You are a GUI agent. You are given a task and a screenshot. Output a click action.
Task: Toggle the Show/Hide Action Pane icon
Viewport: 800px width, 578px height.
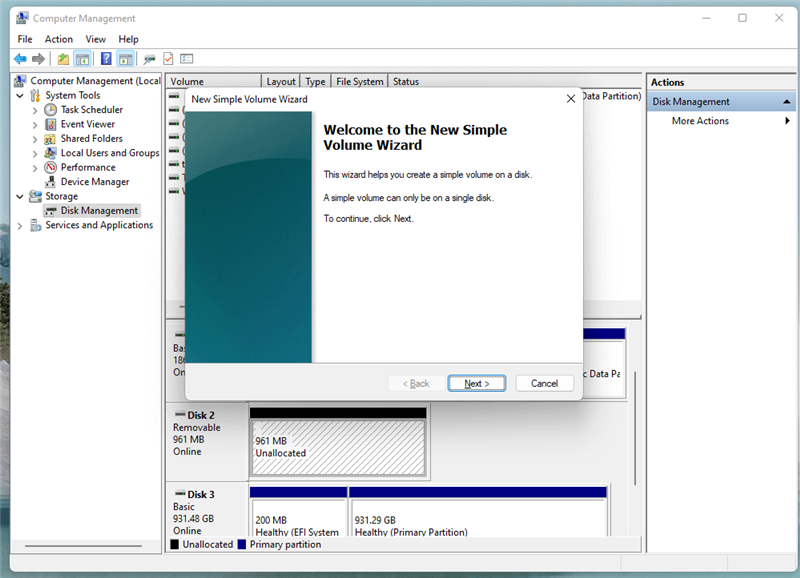point(123,58)
